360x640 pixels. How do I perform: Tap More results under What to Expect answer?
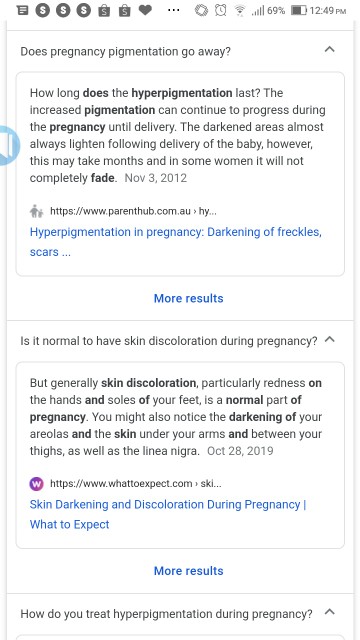coord(189,571)
